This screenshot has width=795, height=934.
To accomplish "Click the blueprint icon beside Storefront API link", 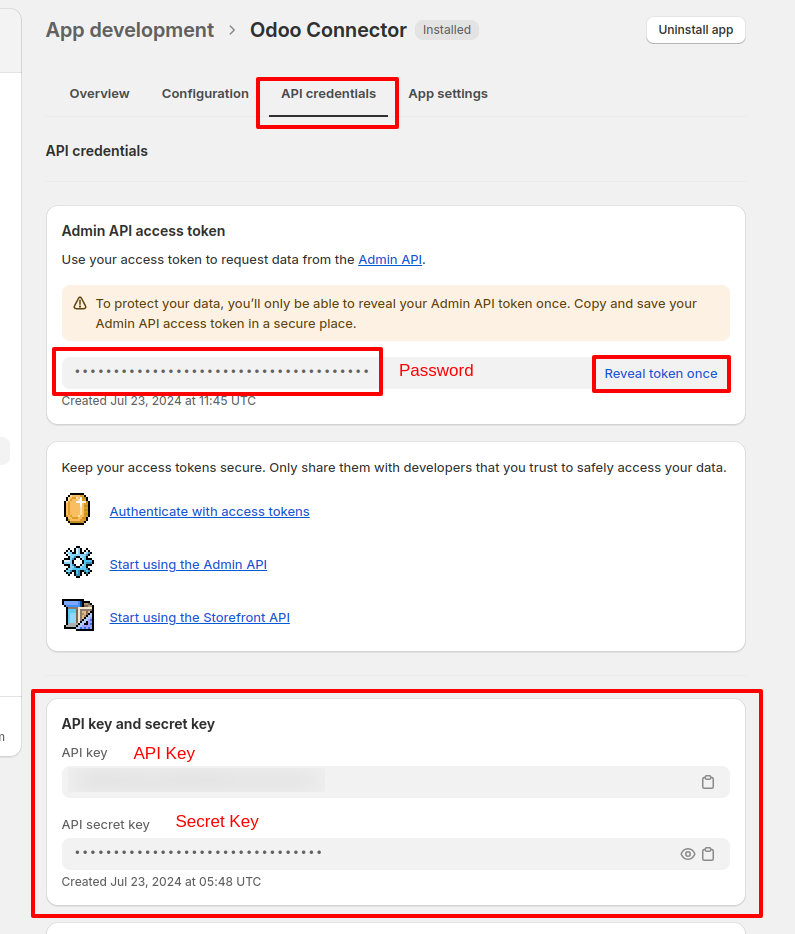I will pyautogui.click(x=78, y=615).
